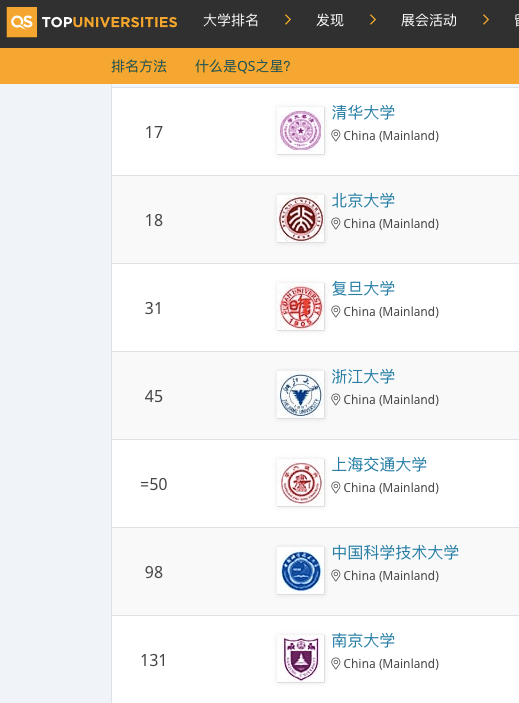Viewport: 519px width, 703px height.
Task: Open the Tsinghua University logo thumbnail
Action: coord(300,130)
